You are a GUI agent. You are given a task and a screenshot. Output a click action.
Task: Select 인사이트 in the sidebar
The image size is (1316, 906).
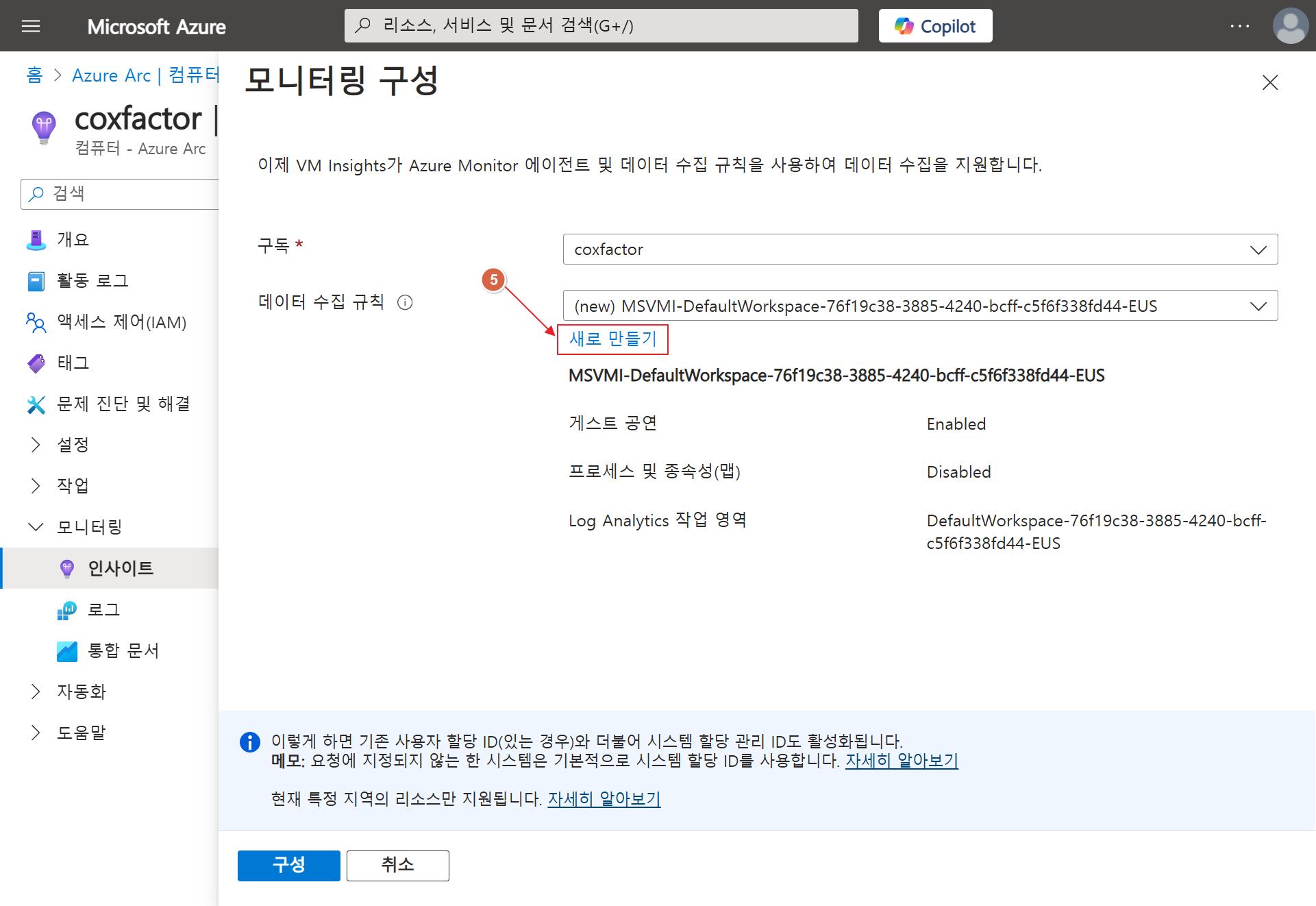coord(110,568)
